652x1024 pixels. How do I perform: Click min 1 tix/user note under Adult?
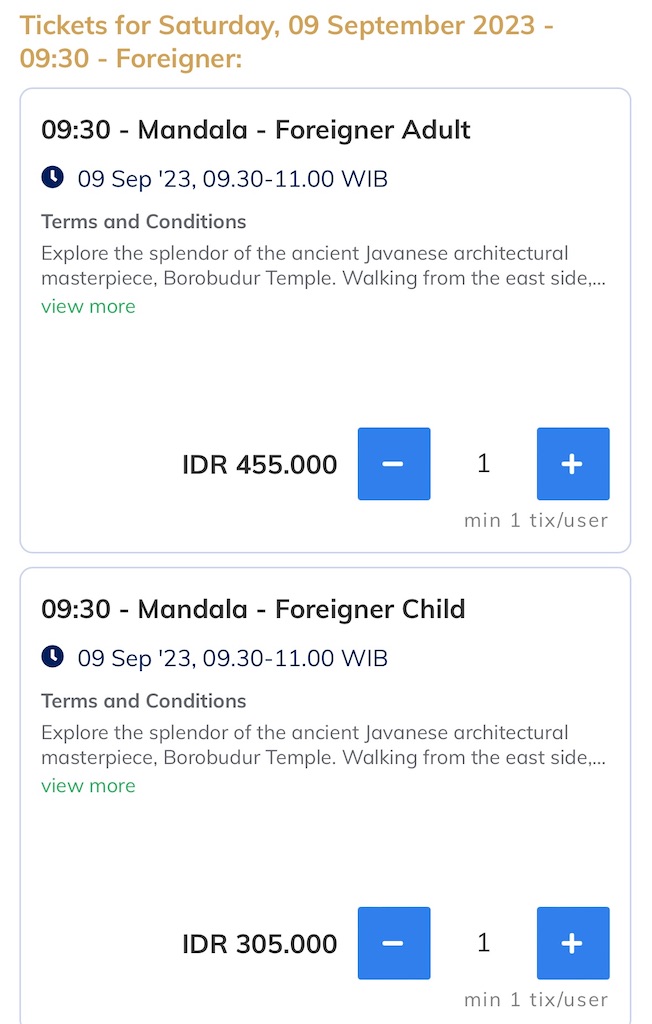(x=536, y=520)
